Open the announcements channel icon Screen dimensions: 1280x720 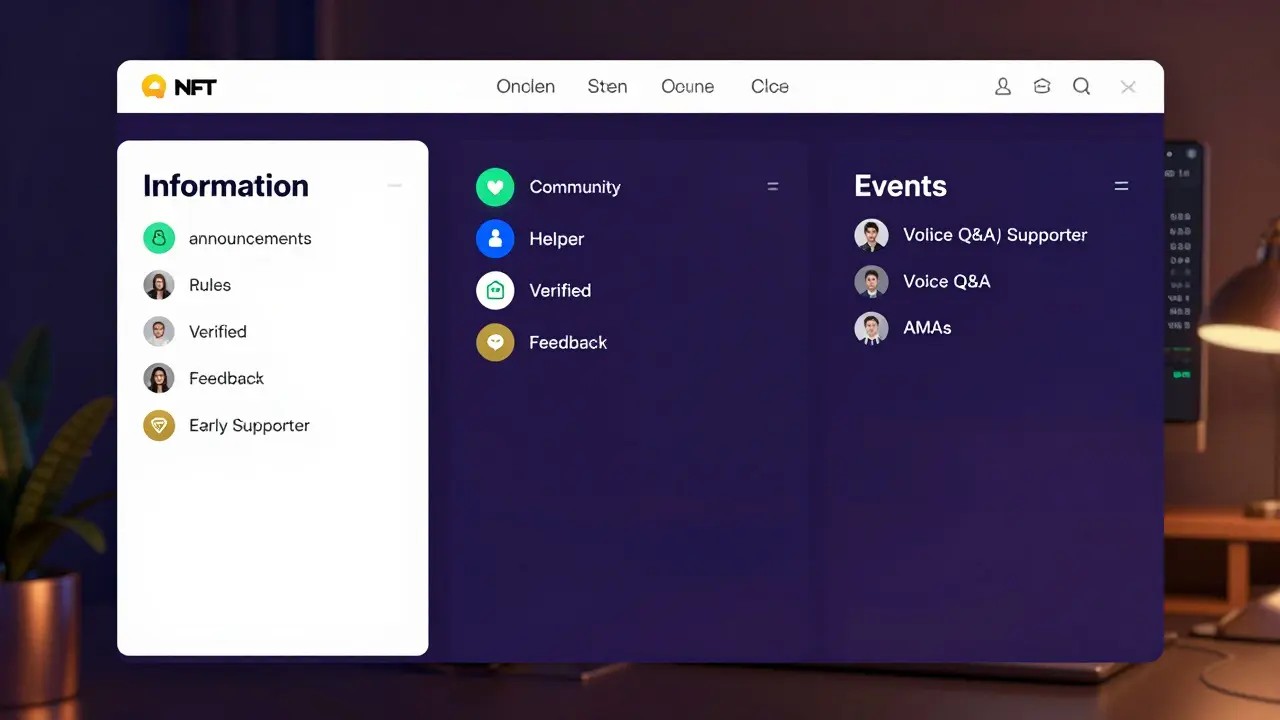click(159, 238)
